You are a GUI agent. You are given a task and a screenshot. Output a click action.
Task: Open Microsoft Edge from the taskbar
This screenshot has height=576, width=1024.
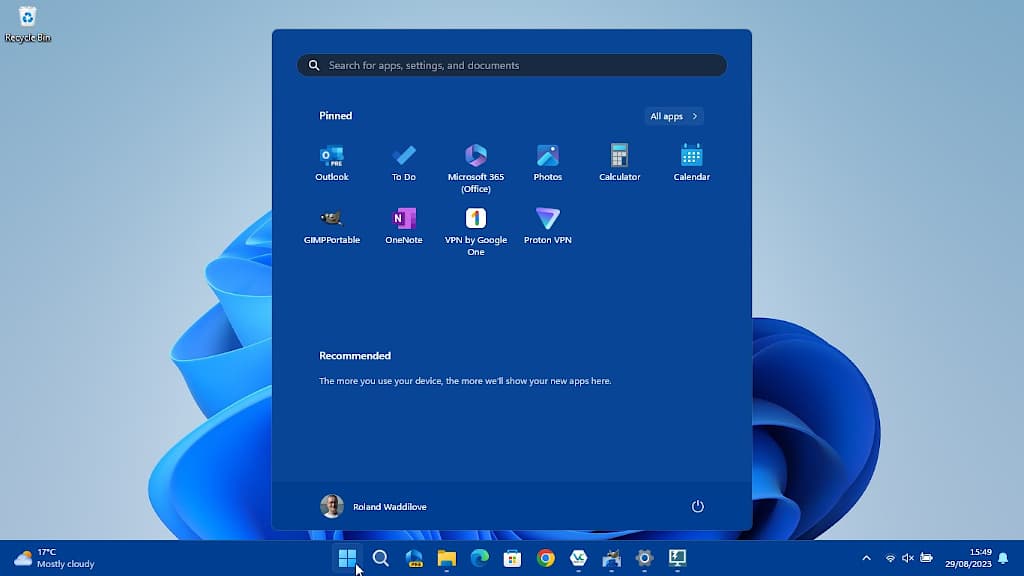pos(478,558)
